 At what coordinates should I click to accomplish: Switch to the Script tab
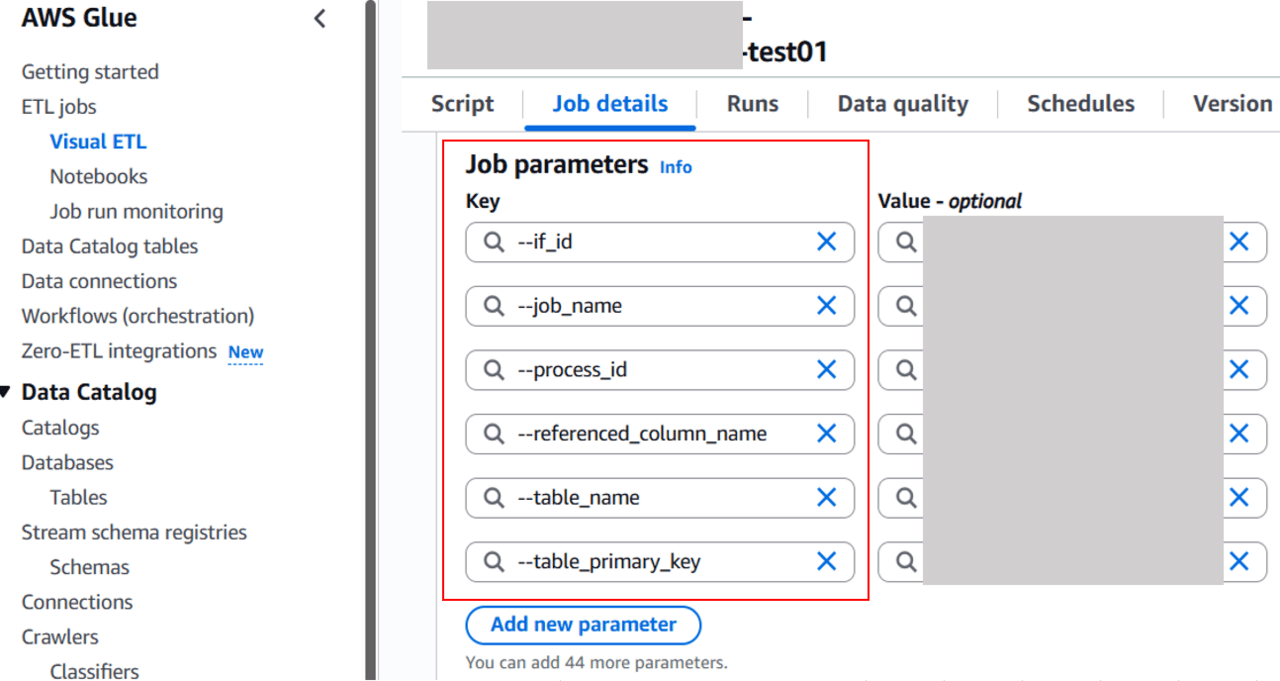click(x=462, y=104)
